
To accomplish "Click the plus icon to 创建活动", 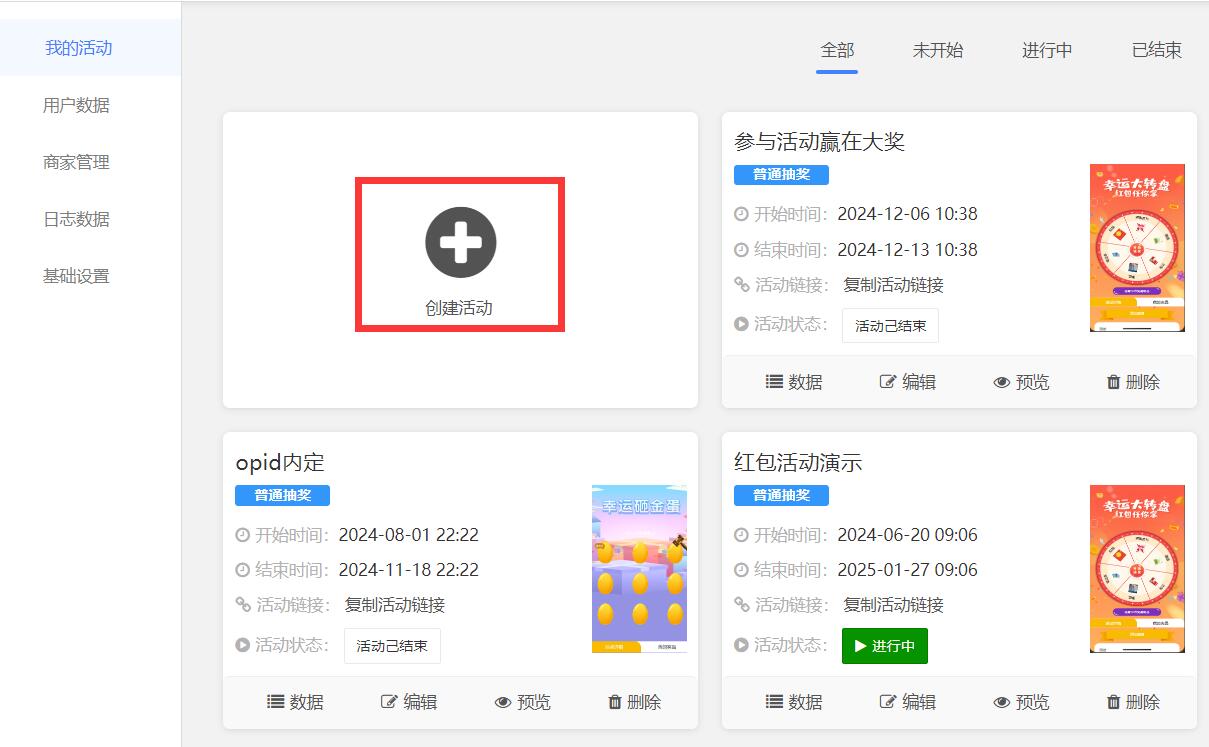I will click(459, 240).
